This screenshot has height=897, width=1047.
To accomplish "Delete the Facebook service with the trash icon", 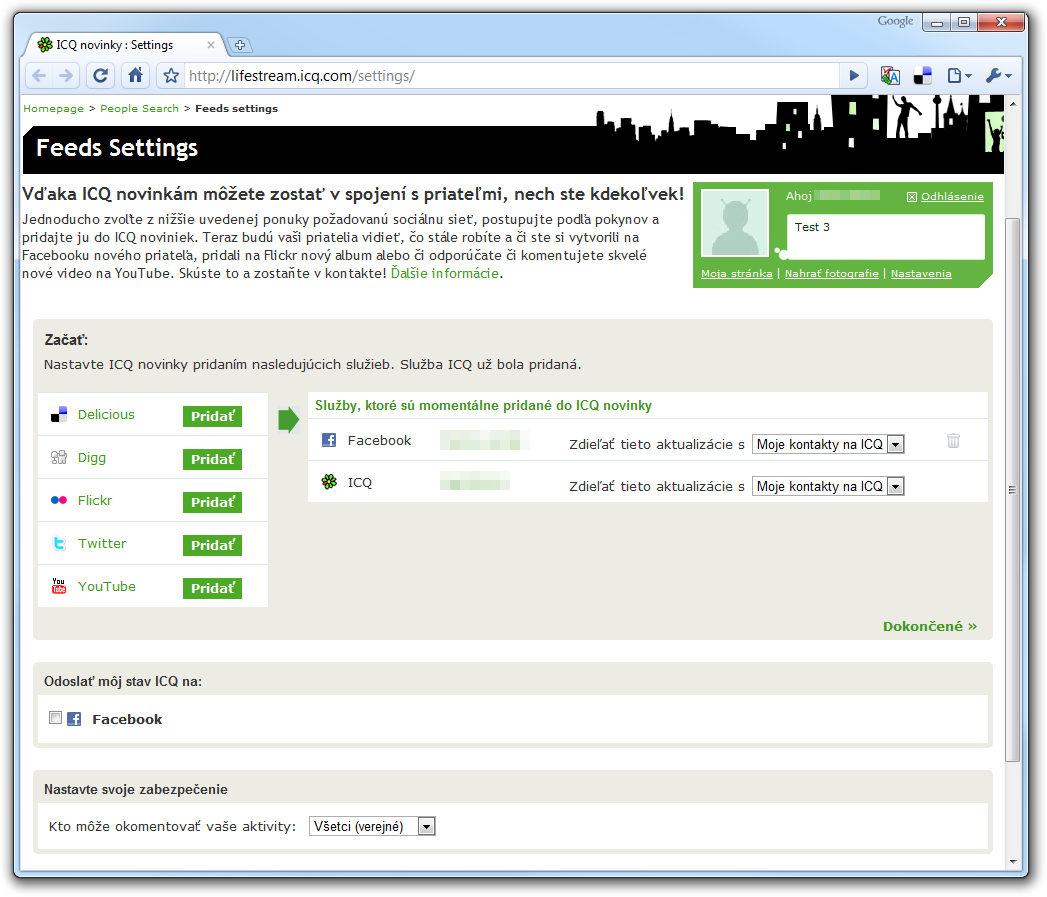I will (x=954, y=440).
